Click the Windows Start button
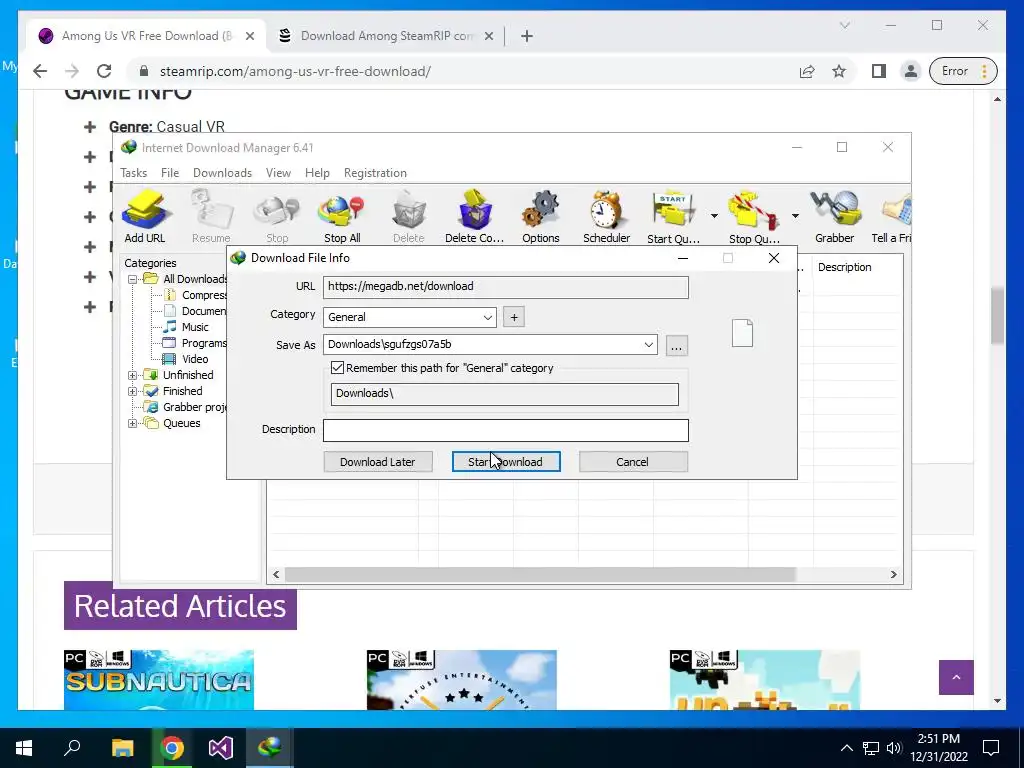Viewport: 1024px width, 768px height. pos(24,748)
